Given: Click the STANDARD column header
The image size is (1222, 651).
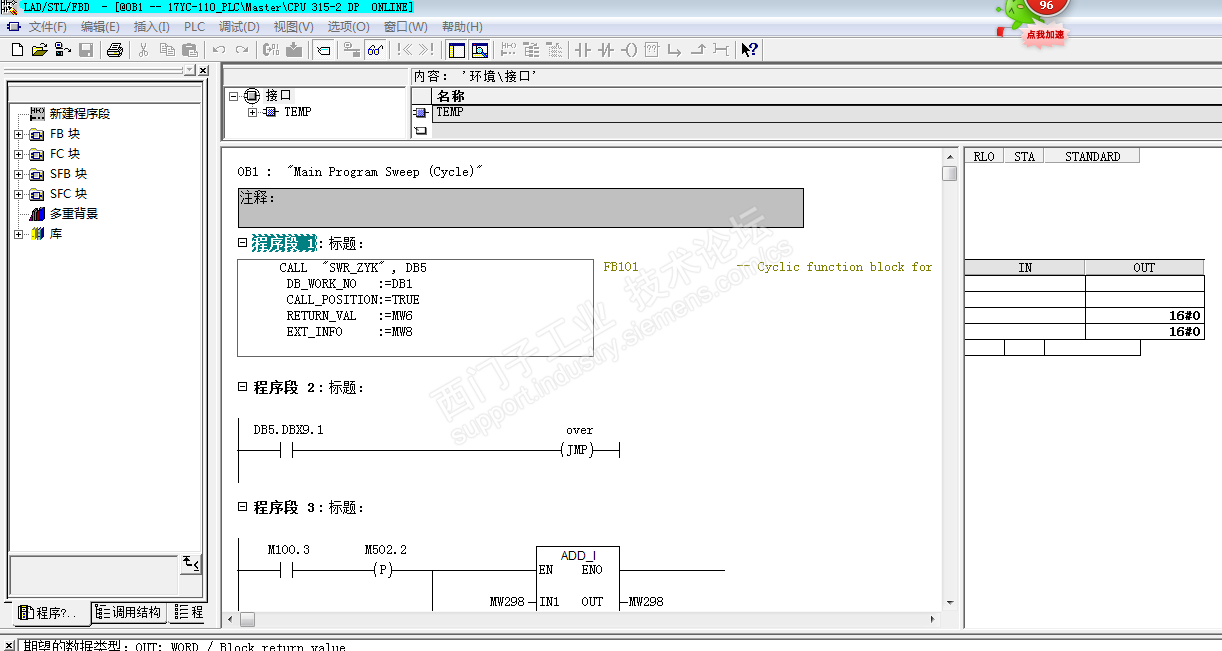Looking at the screenshot, I should [x=1092, y=156].
